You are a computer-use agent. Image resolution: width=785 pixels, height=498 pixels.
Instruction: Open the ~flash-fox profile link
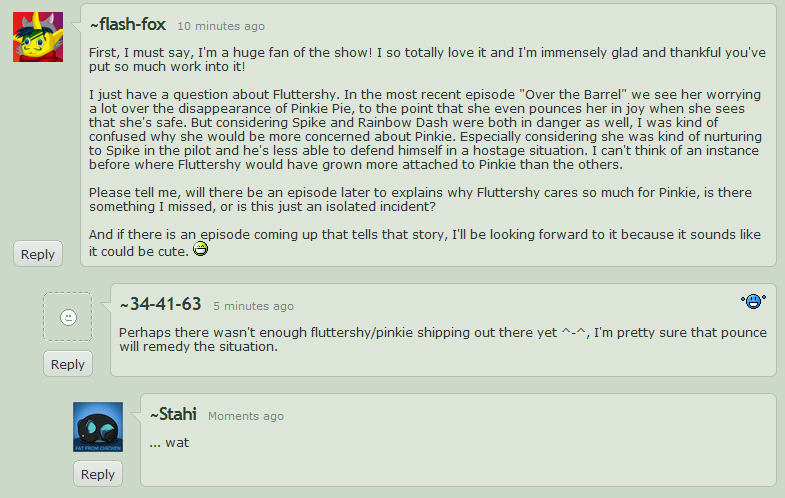point(127,24)
